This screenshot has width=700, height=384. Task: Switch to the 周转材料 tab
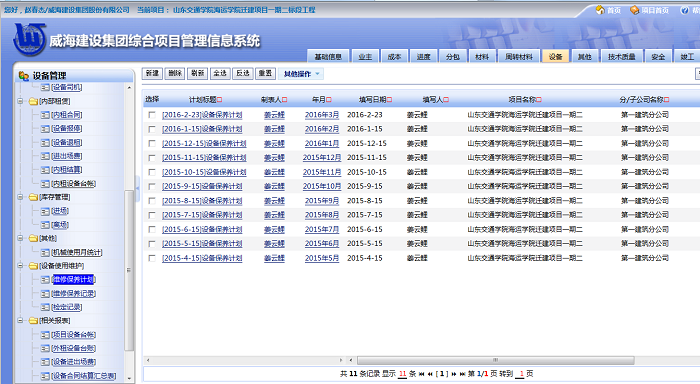tap(519, 56)
